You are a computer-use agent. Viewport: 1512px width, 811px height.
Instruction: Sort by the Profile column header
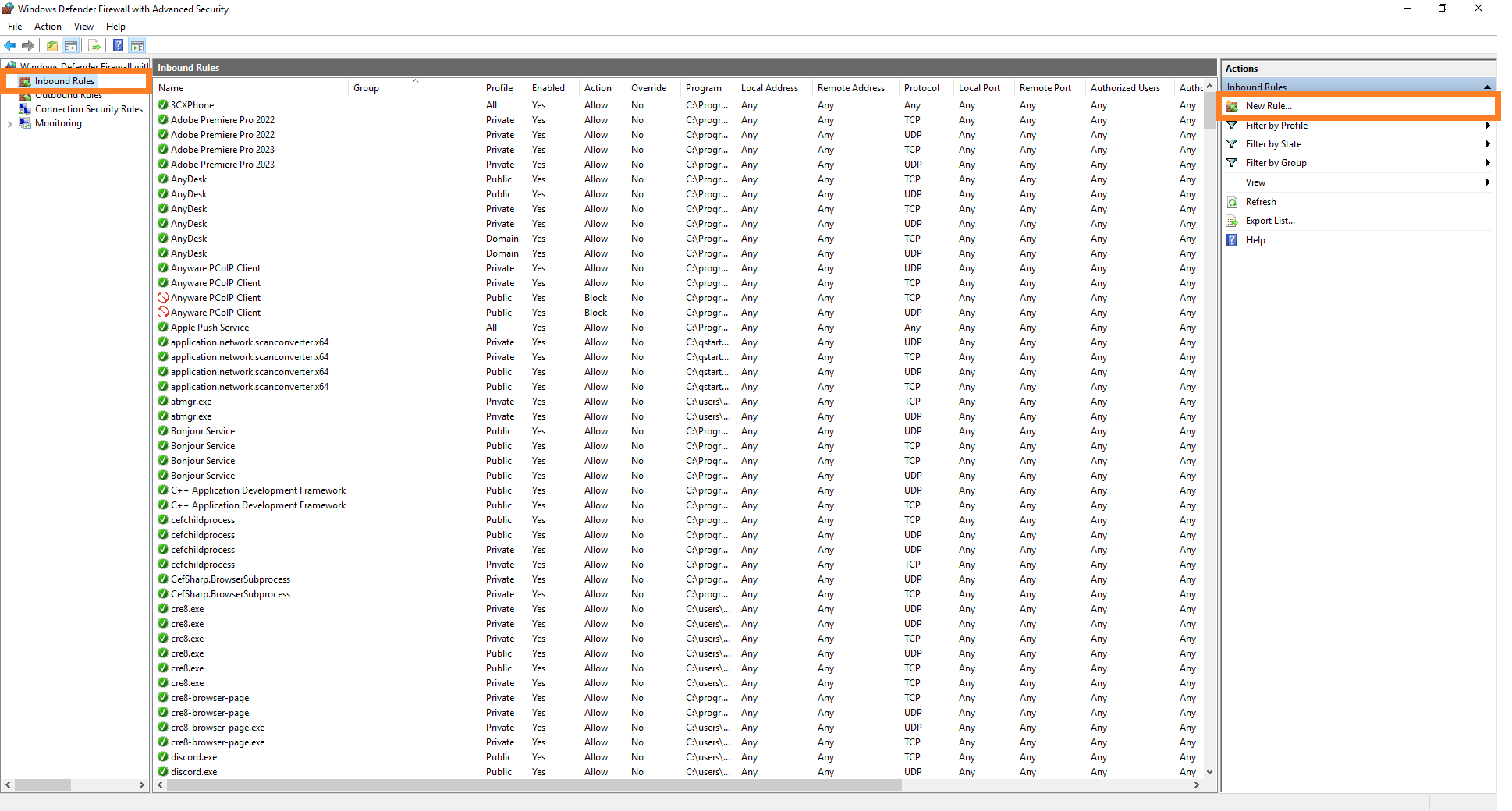click(504, 88)
